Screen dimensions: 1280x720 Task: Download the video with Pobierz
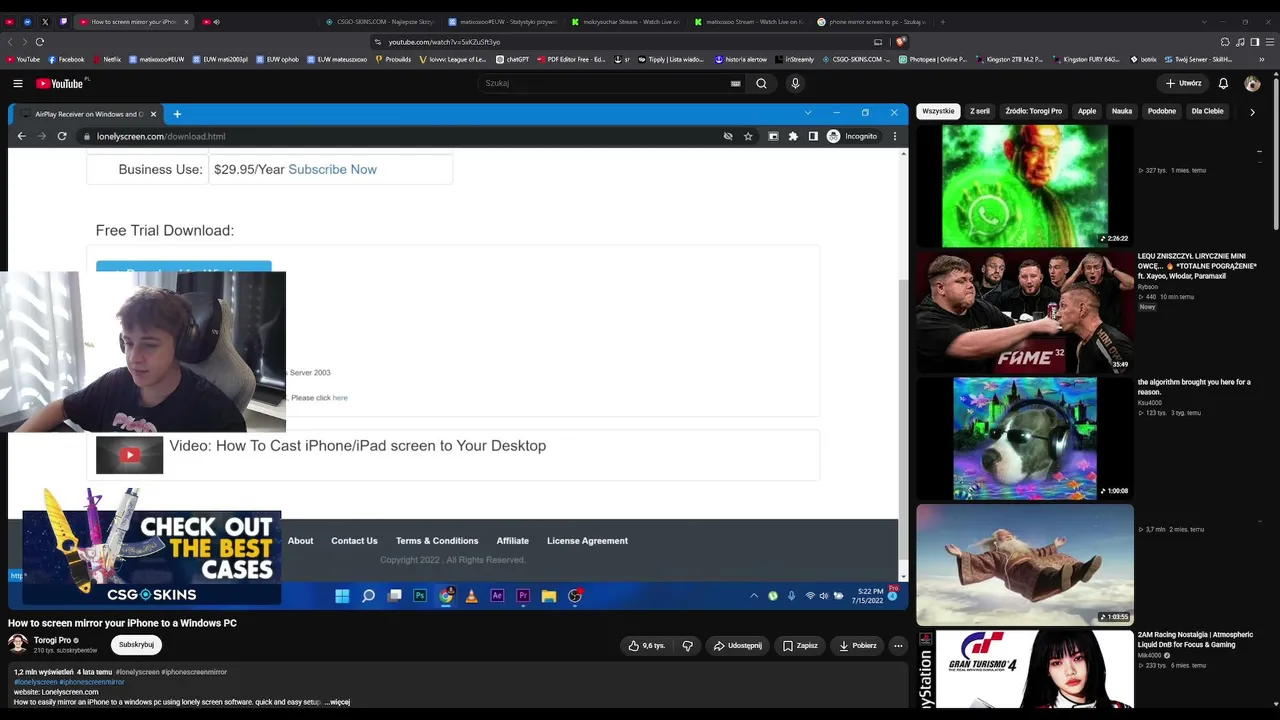tap(858, 646)
